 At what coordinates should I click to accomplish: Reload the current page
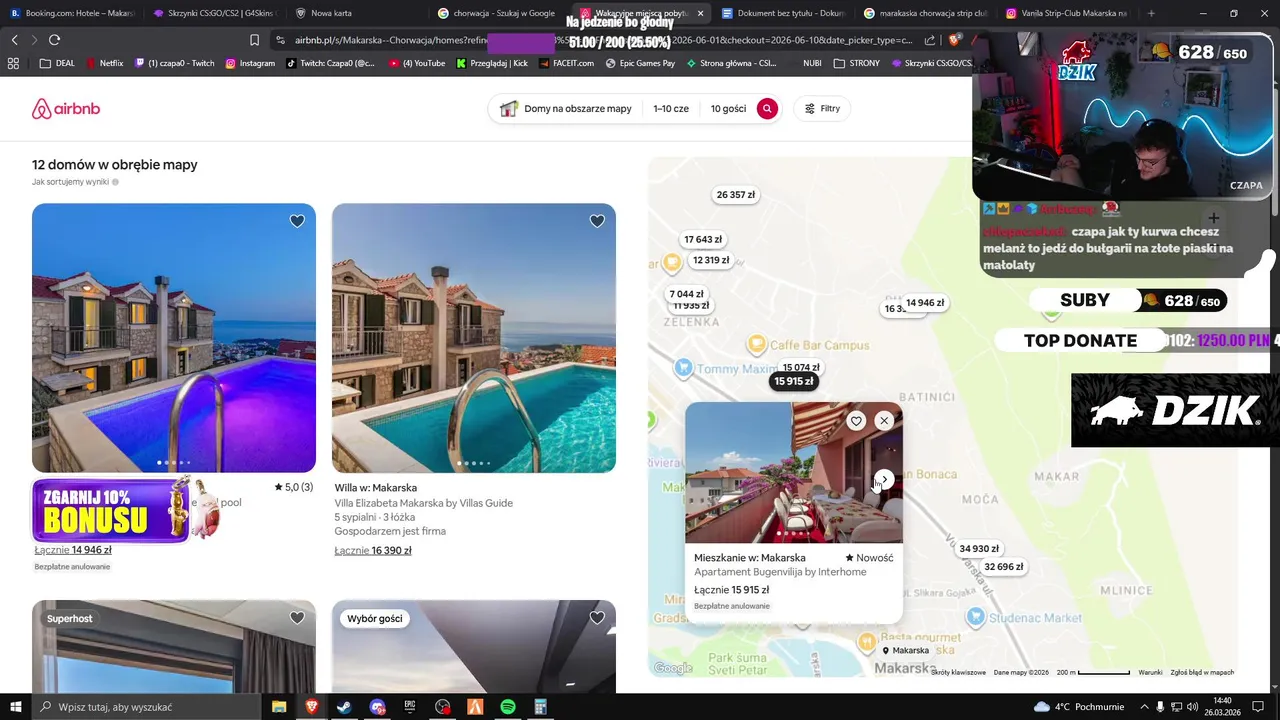54,40
